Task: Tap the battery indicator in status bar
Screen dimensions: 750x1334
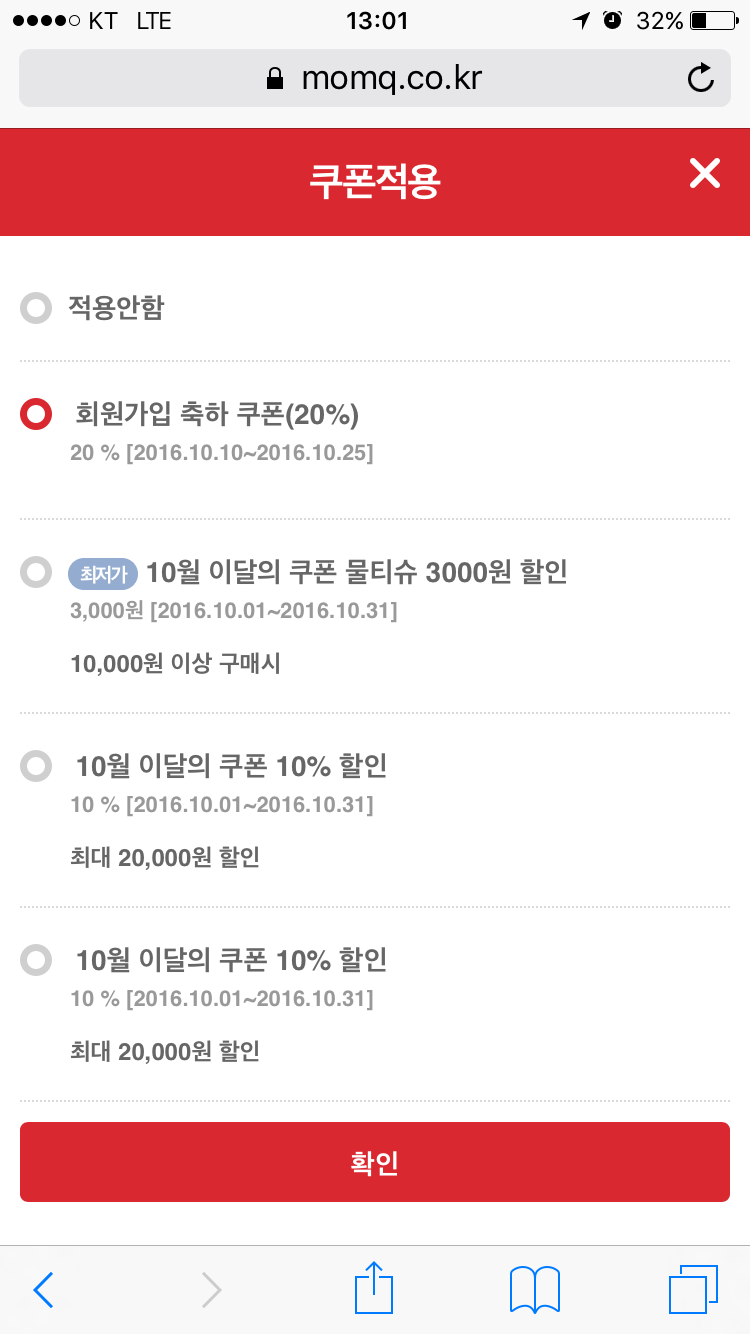Action: (712, 21)
